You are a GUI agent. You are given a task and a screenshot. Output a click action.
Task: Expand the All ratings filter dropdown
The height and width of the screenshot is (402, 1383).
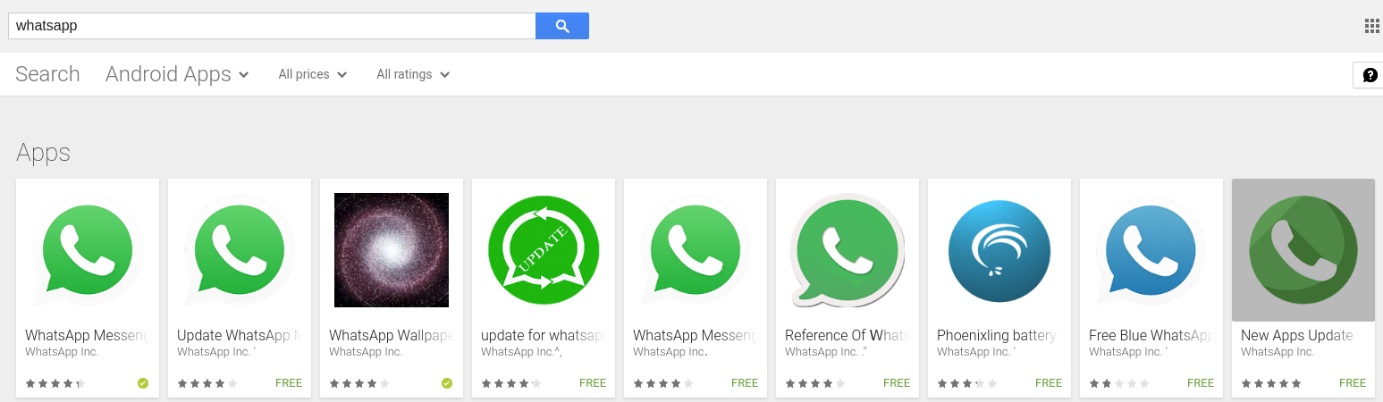(413, 74)
